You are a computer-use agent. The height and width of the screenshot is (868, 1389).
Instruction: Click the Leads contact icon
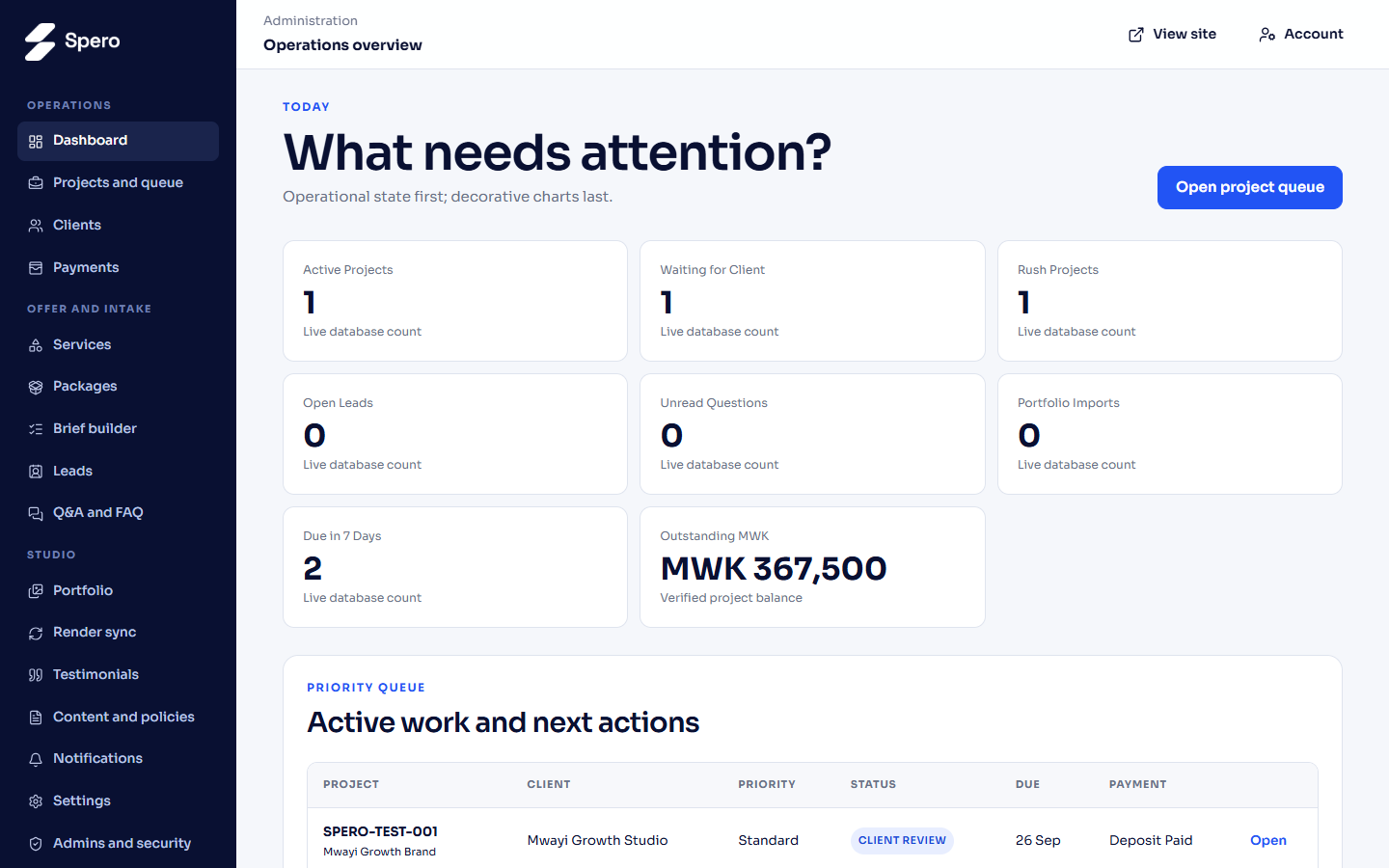tap(36, 472)
